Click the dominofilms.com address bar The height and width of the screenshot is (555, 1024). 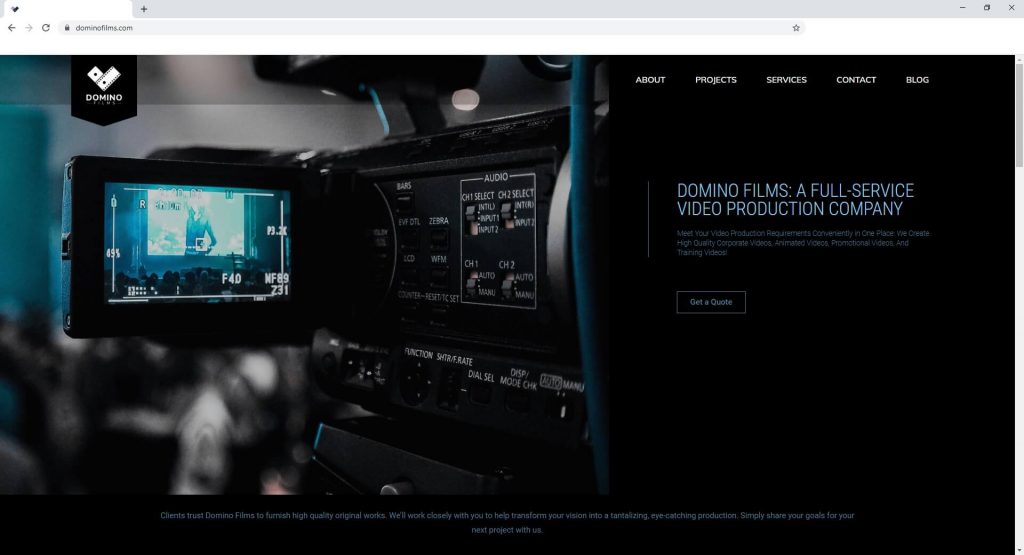pyautogui.click(x=431, y=28)
